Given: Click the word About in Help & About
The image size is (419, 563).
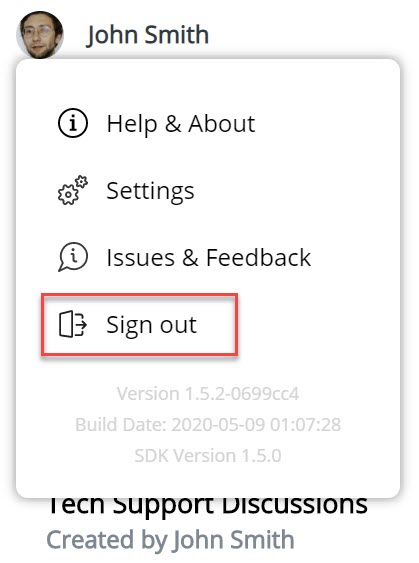Looking at the screenshot, I should (222, 124).
